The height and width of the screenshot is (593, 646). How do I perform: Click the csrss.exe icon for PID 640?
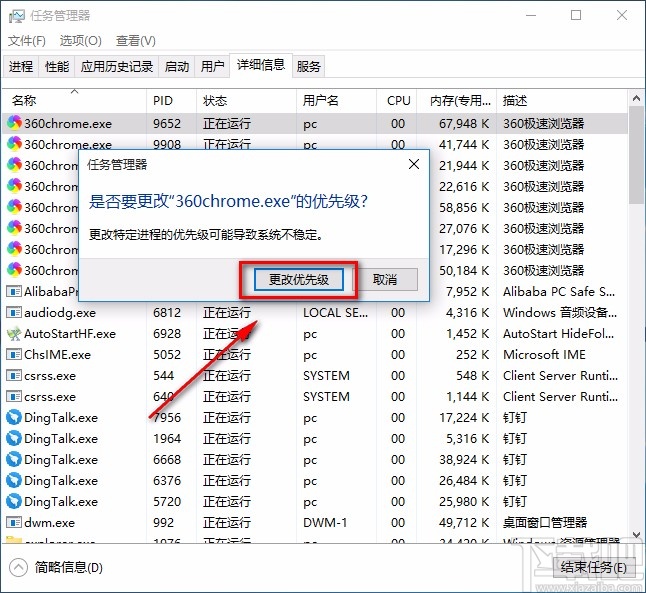pyautogui.click(x=14, y=396)
